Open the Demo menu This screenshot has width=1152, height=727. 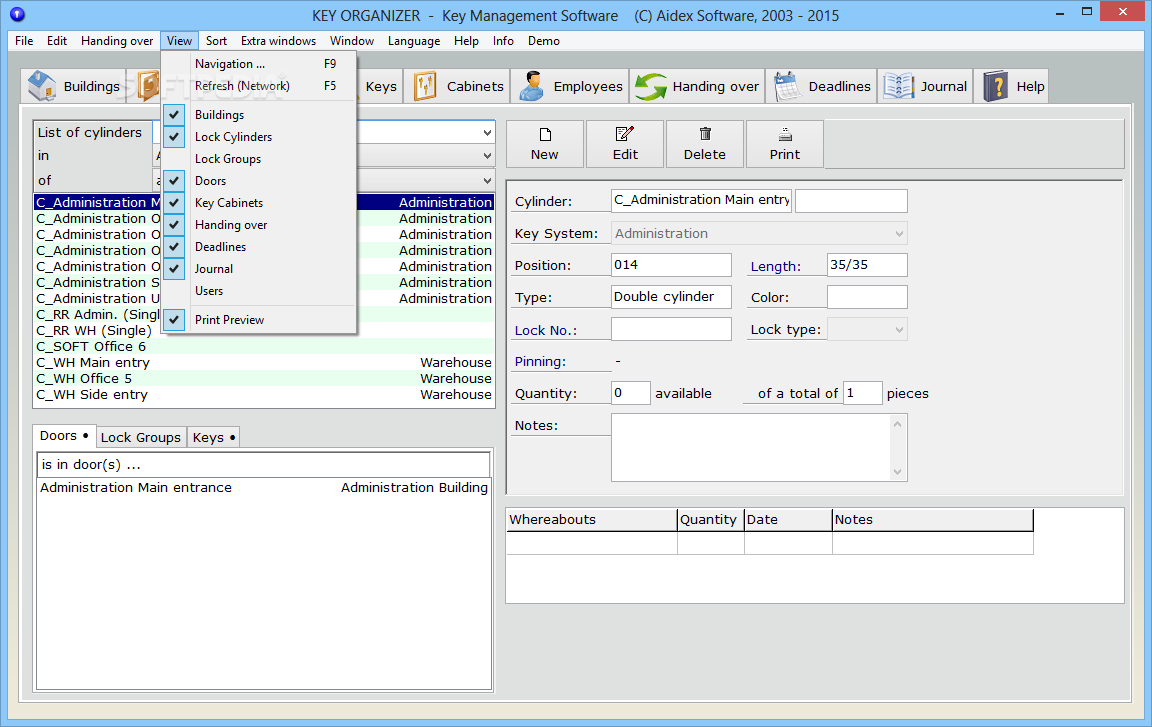544,41
